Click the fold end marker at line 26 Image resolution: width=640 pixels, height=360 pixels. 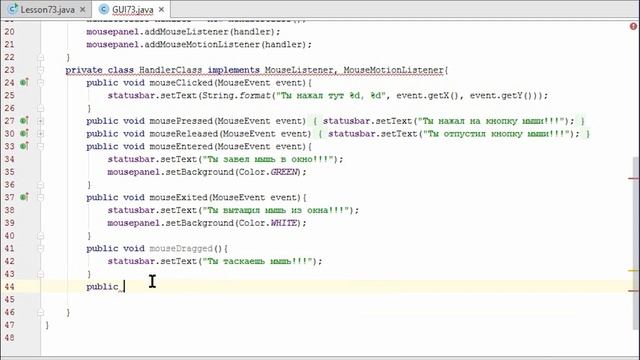click(40, 108)
